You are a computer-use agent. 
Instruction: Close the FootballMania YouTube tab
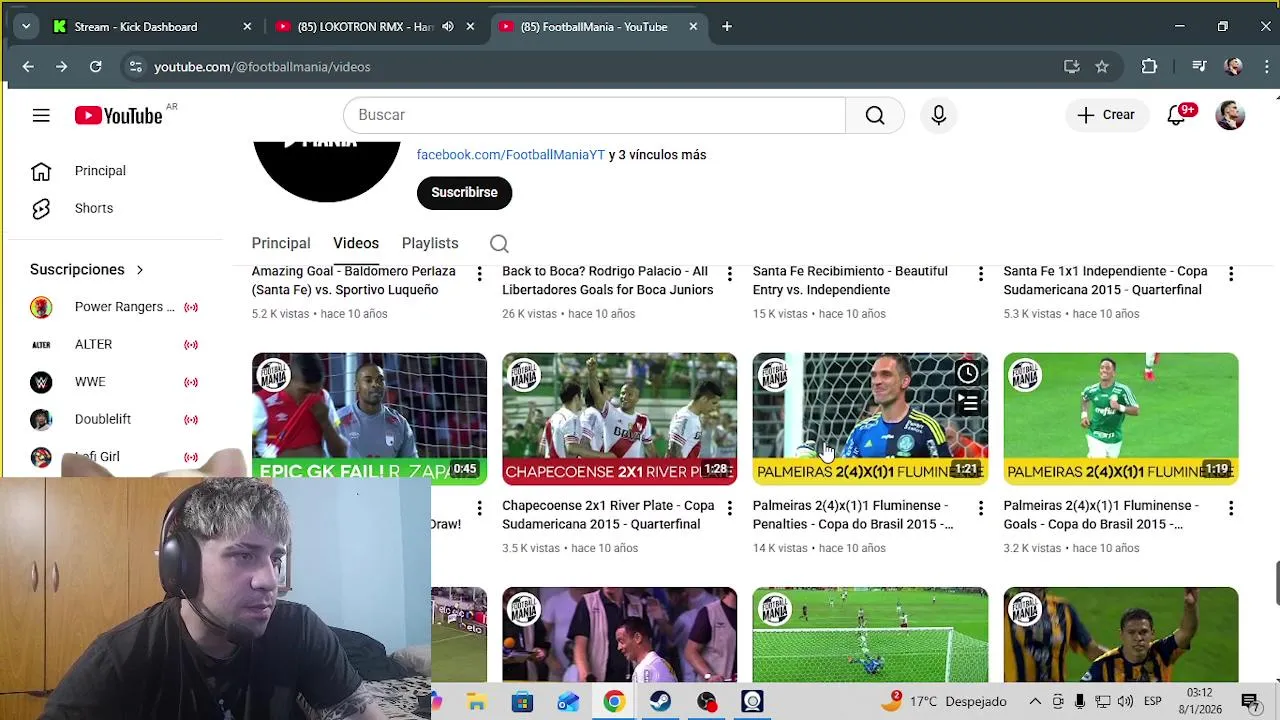pos(693,27)
